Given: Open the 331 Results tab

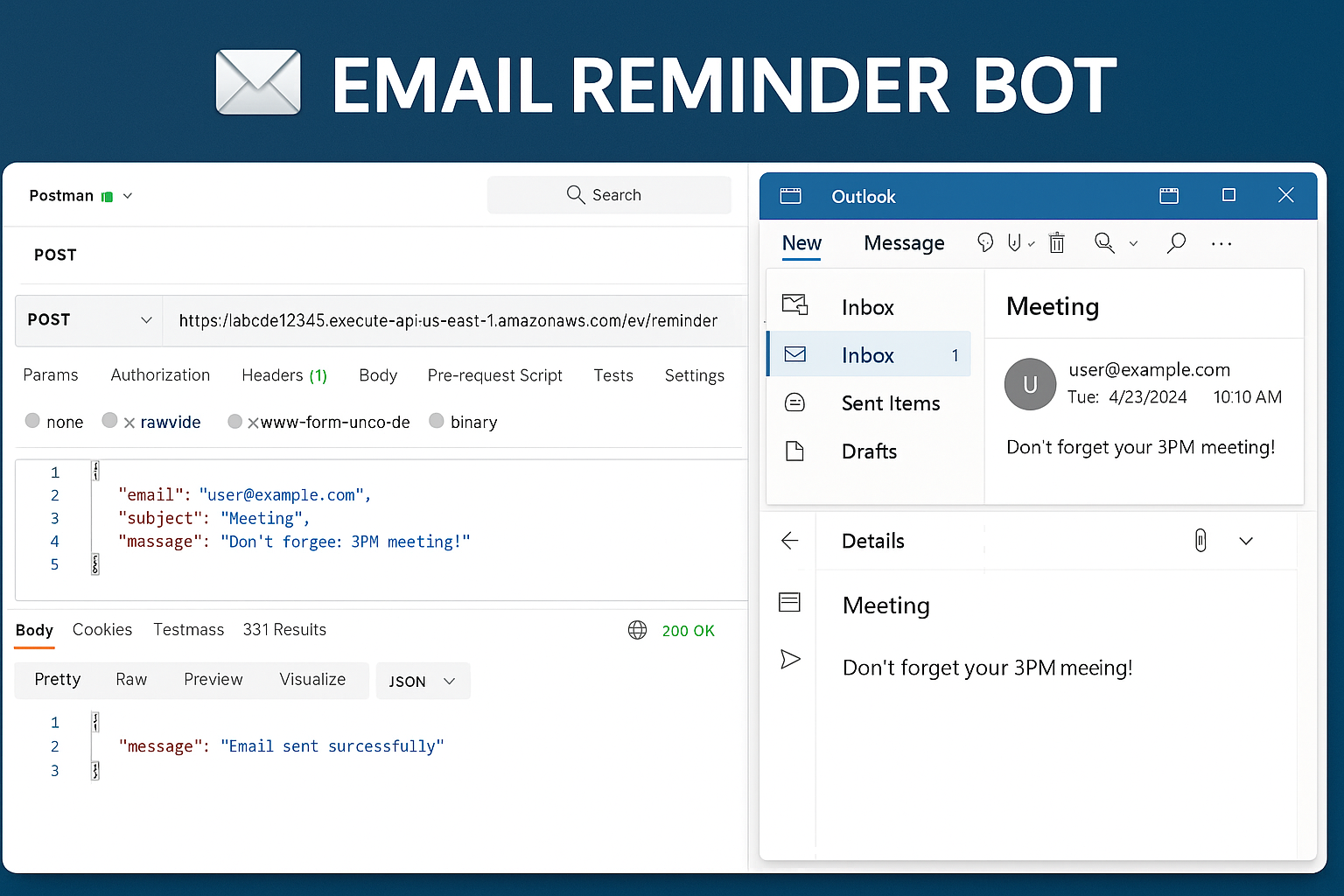Looking at the screenshot, I should [x=284, y=629].
